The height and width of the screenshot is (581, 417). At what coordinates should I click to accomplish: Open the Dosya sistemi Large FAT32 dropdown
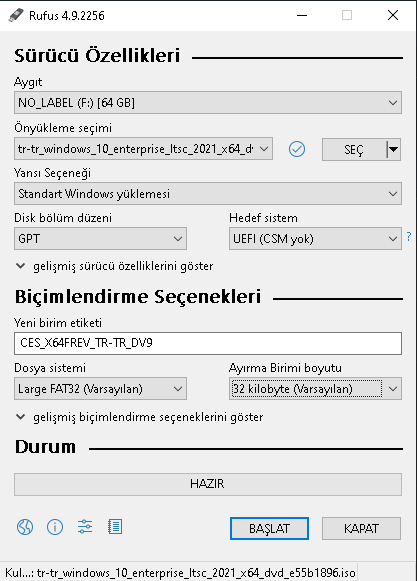[x=100, y=389]
